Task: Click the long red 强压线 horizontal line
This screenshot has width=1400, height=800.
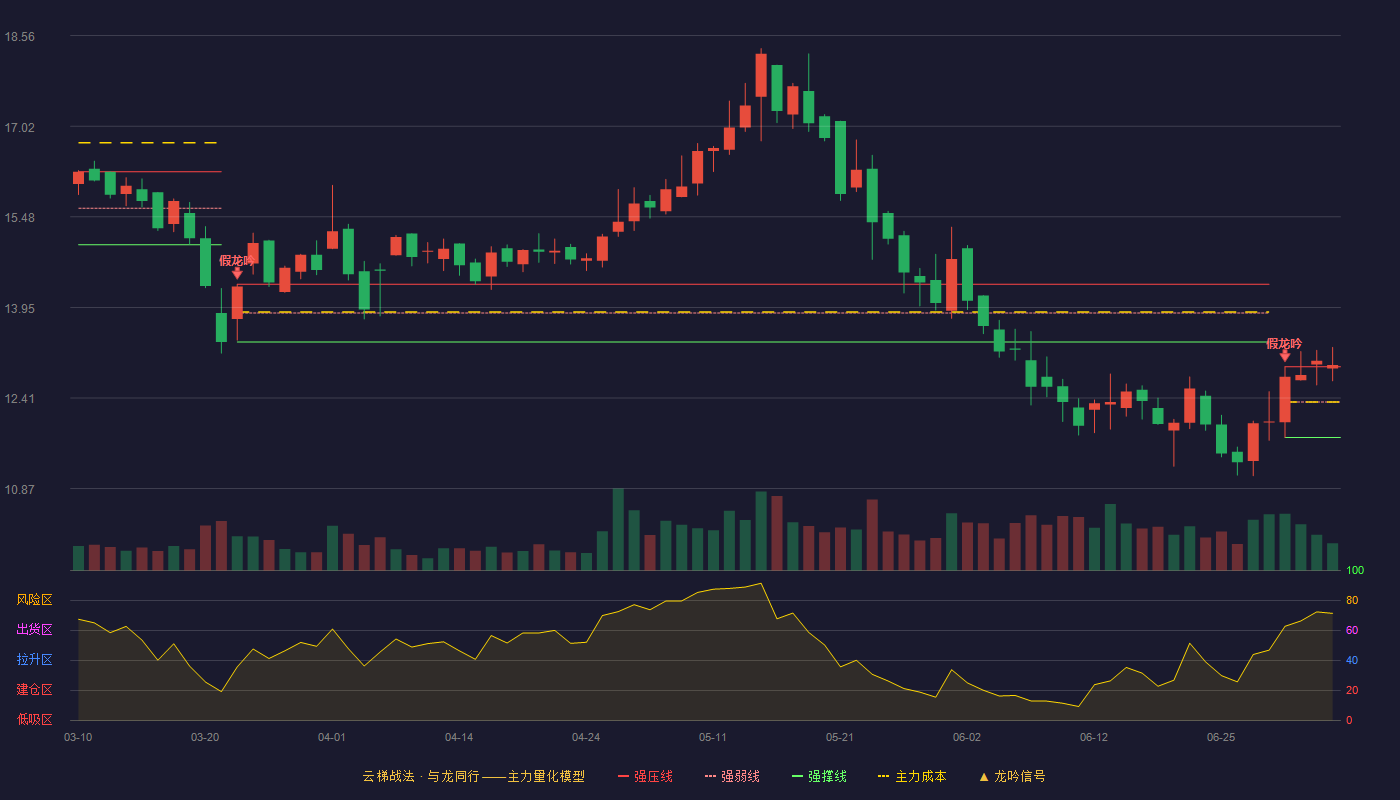Action: click(753, 285)
